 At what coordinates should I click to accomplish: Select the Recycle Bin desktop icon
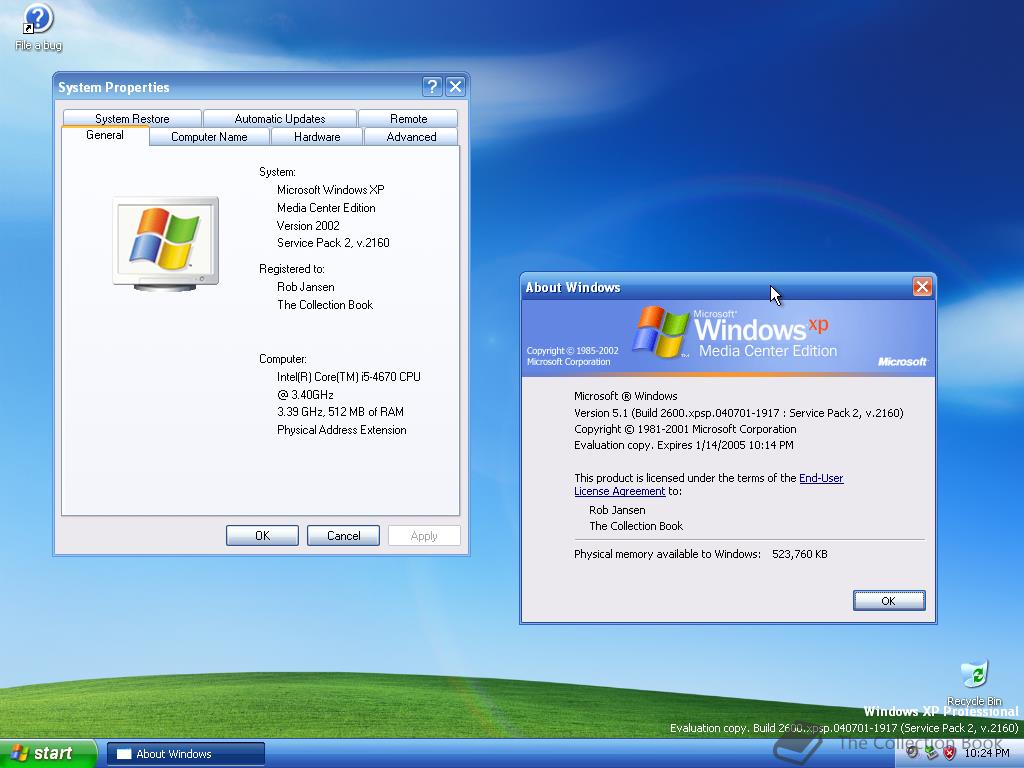pyautogui.click(x=974, y=682)
